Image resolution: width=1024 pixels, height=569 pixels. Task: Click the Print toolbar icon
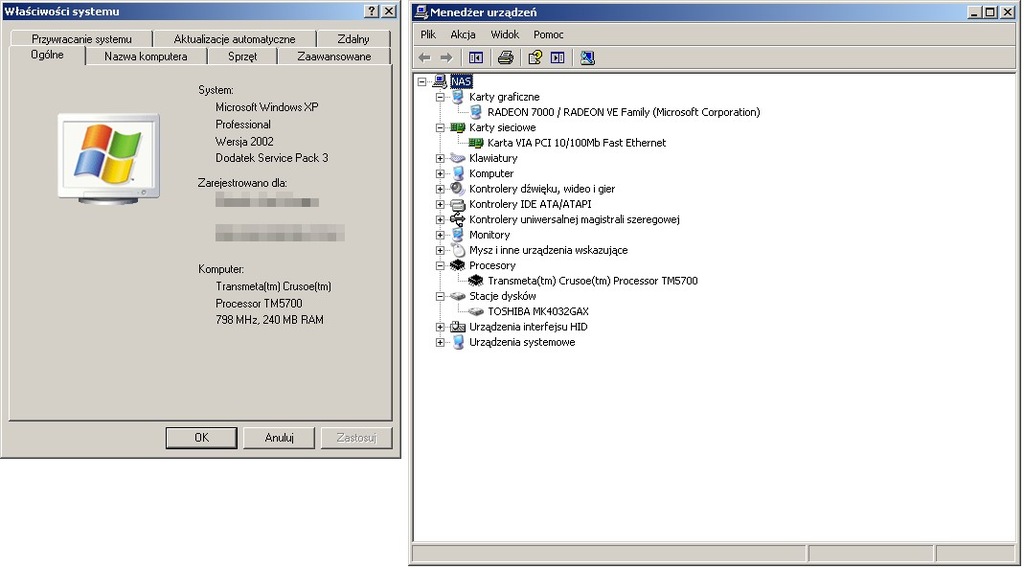(505, 57)
